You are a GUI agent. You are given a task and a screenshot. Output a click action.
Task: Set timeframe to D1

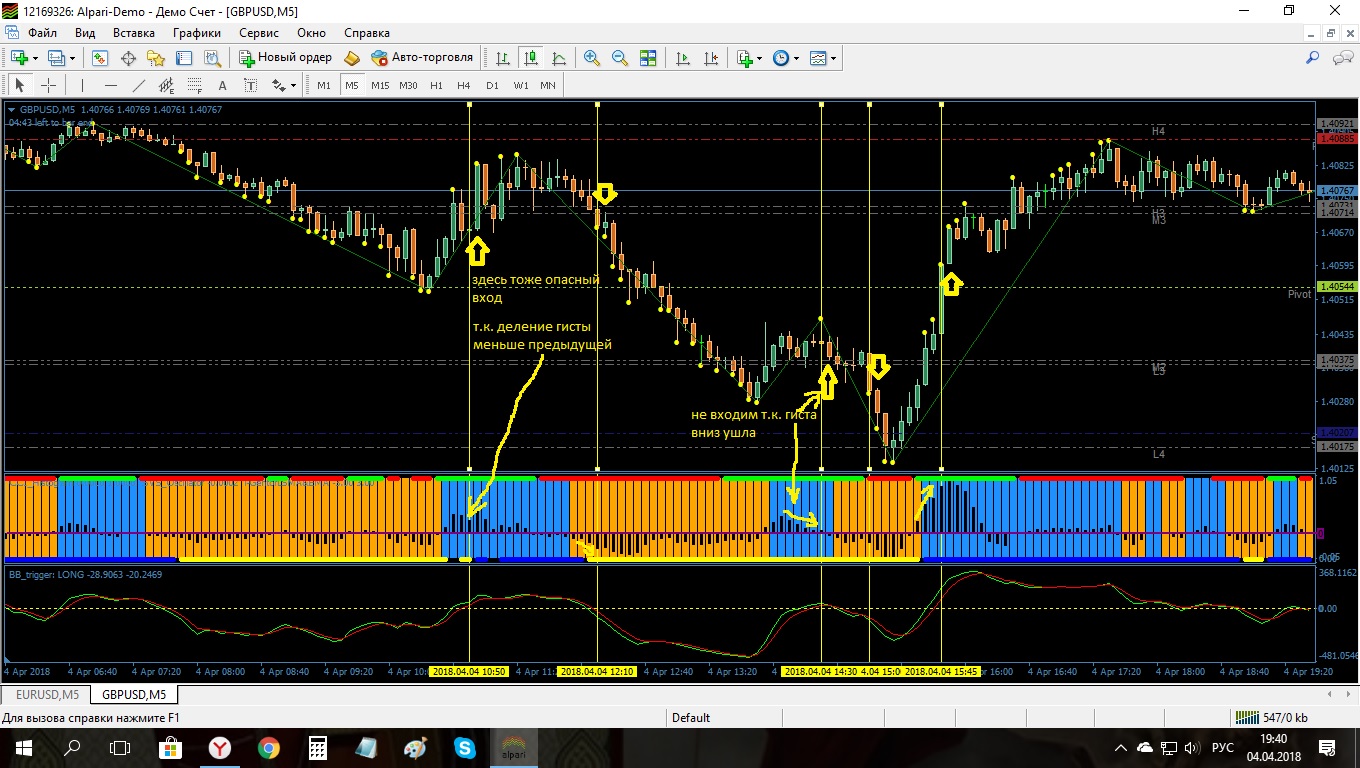[492, 85]
